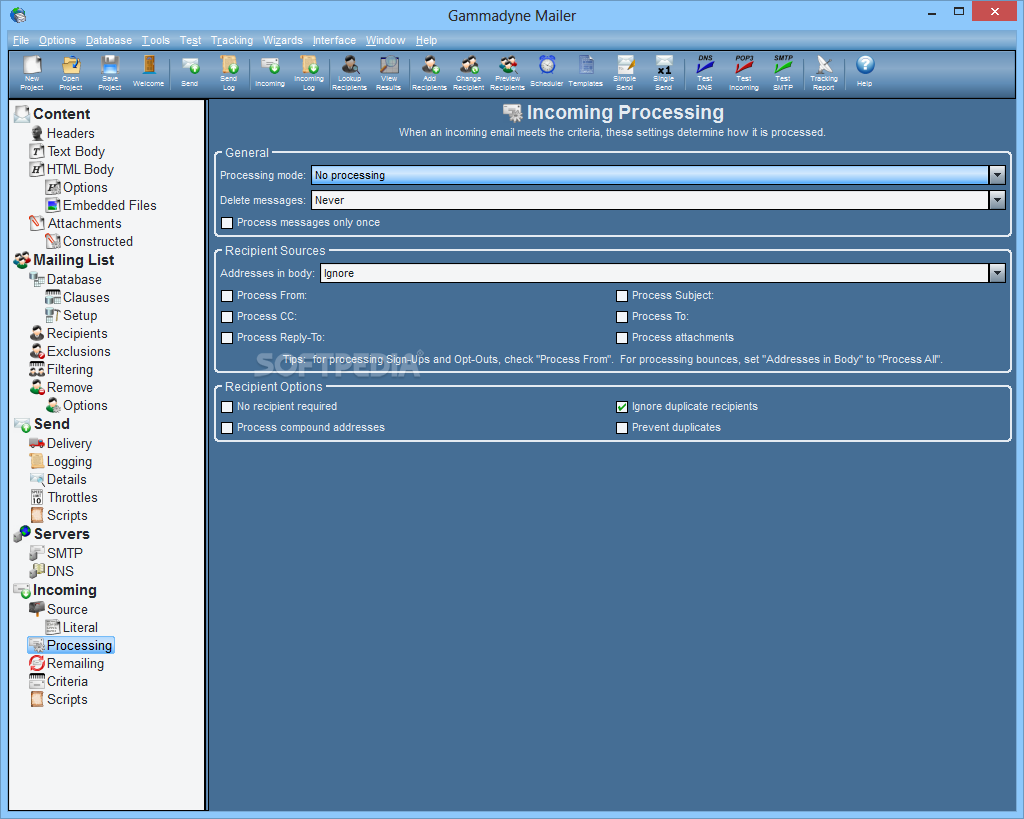Click the Lookup Recipients icon
The image size is (1024, 819).
point(349,72)
